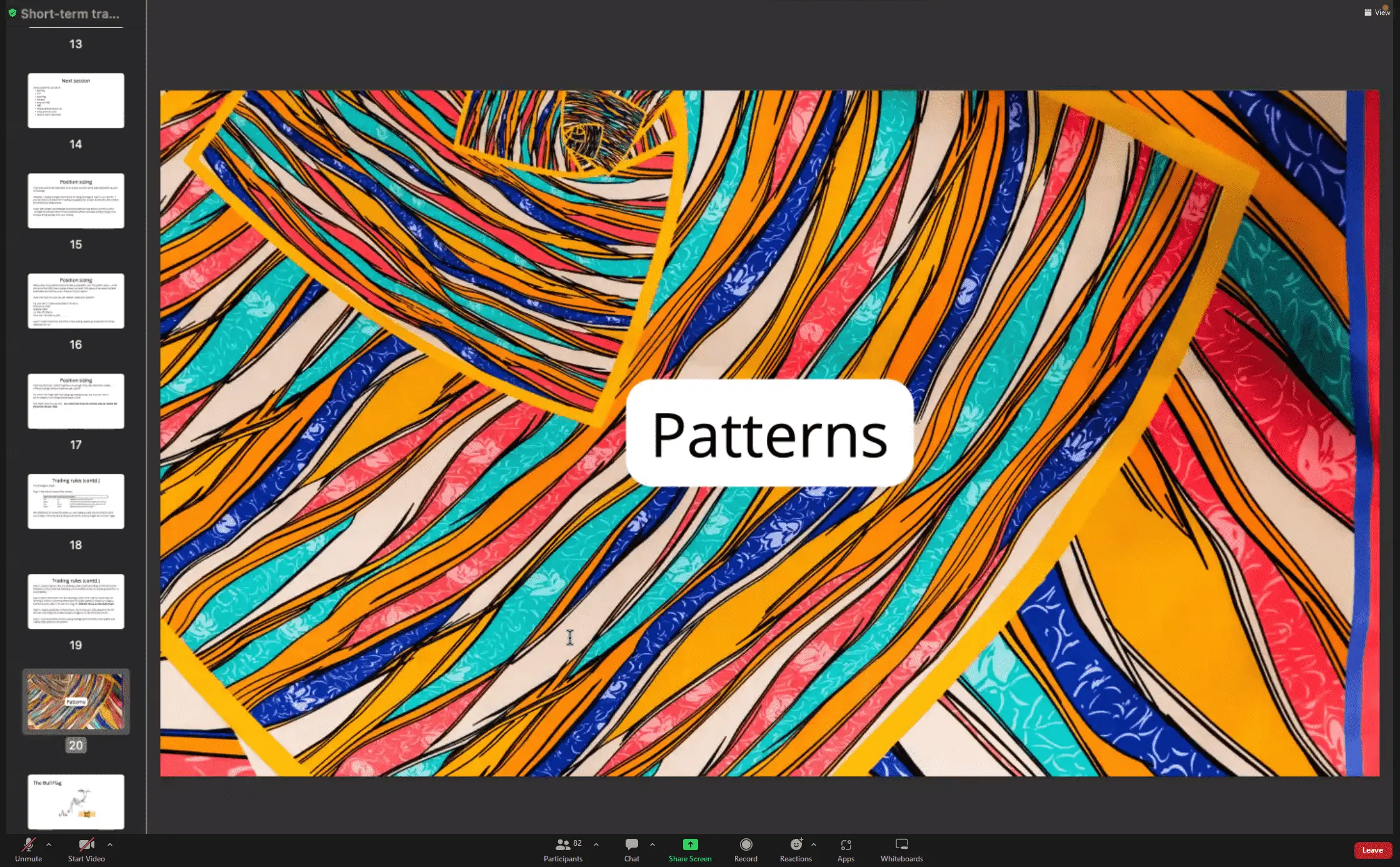Expand chat options arrow beside Chat
The width and height of the screenshot is (1400, 867).
click(x=652, y=844)
